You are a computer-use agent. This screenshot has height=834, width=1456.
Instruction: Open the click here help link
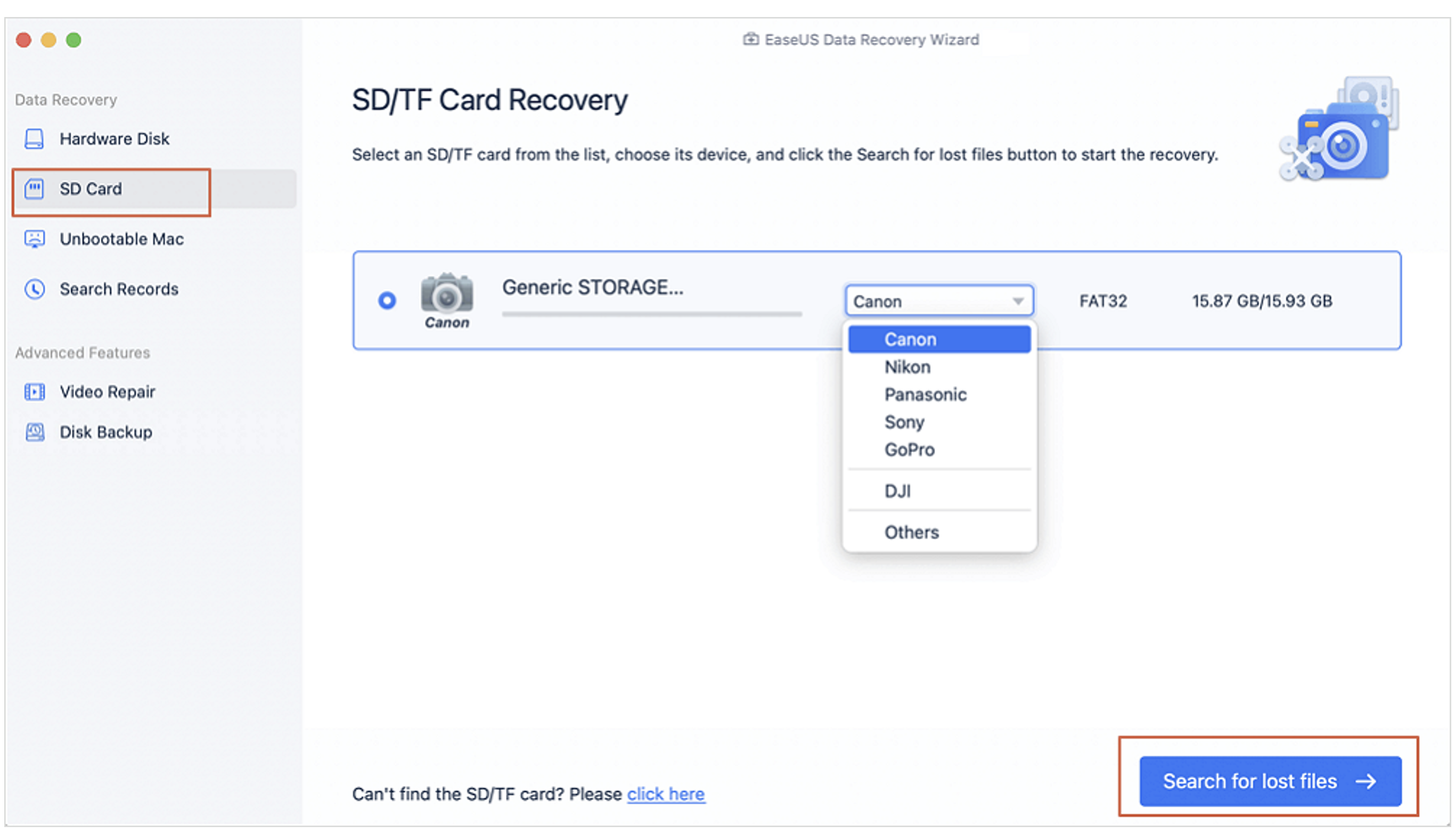coord(666,794)
